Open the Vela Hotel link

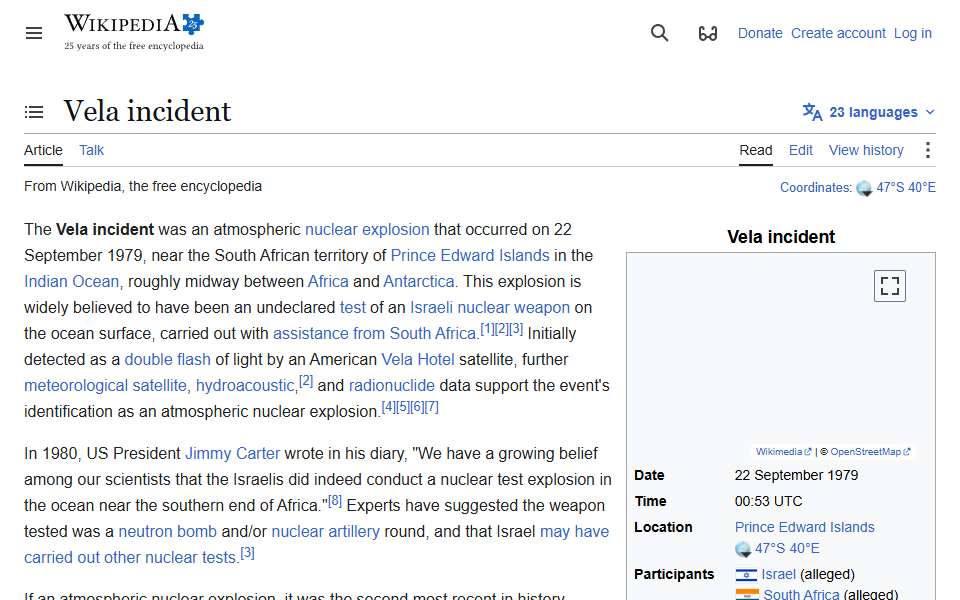(418, 359)
